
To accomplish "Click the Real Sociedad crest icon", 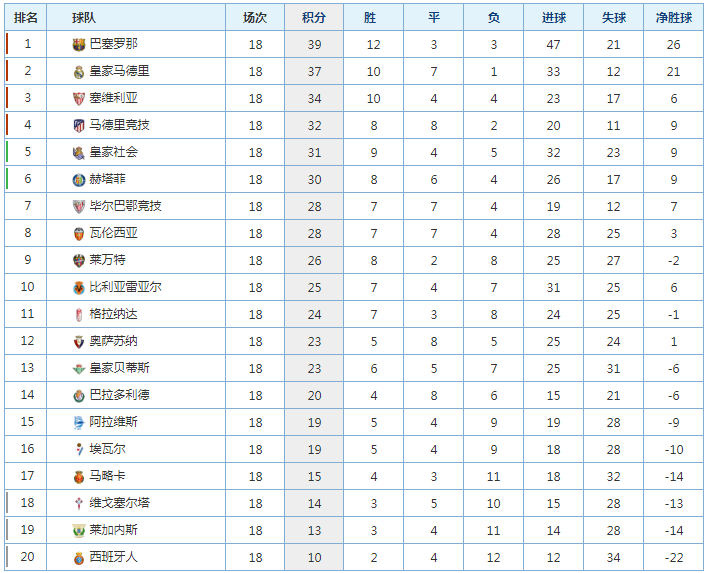I will (79, 152).
